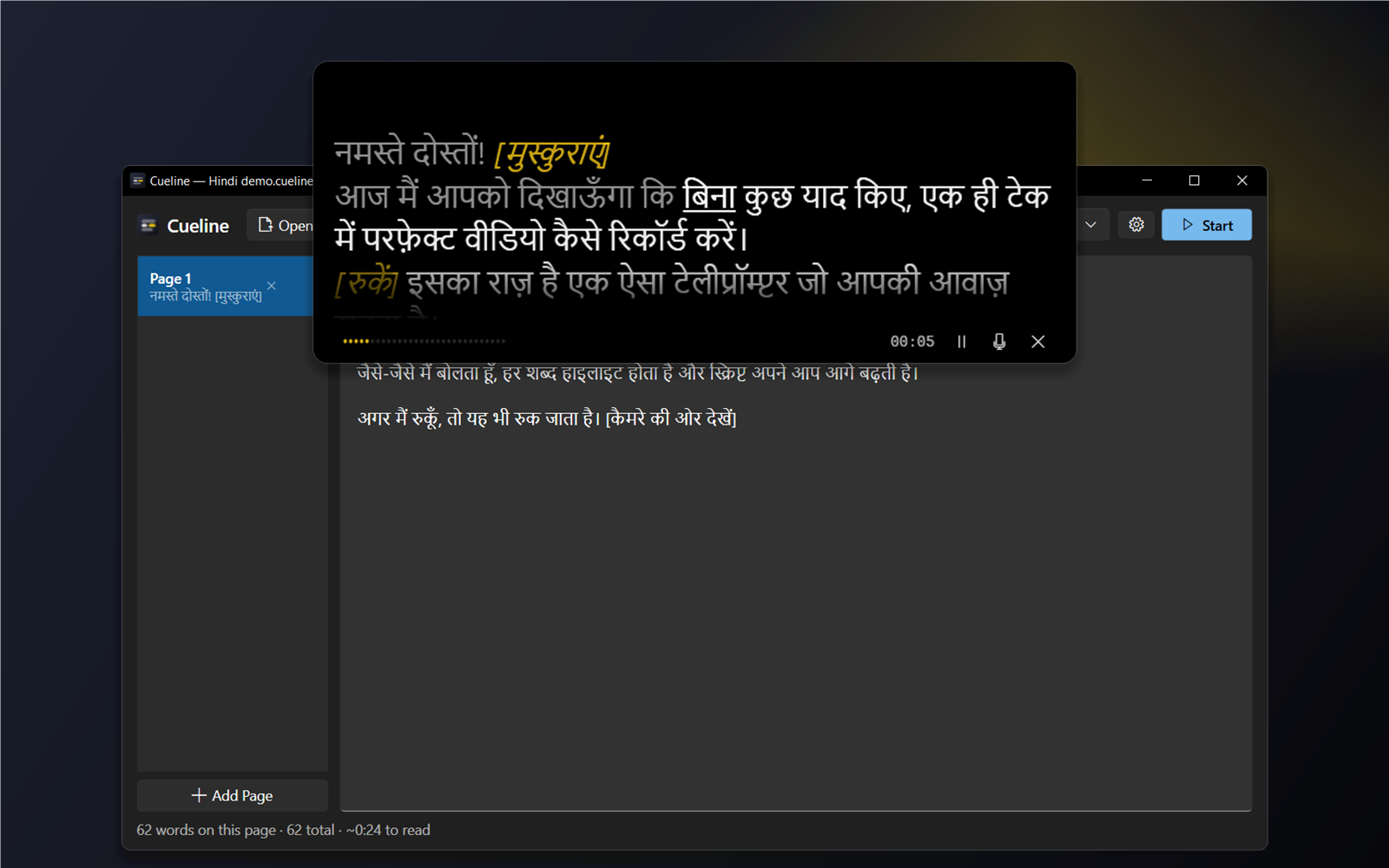Click the script line starting with अगर मैं रुकूँ
Viewport: 1389px width, 868px height.
point(547,418)
